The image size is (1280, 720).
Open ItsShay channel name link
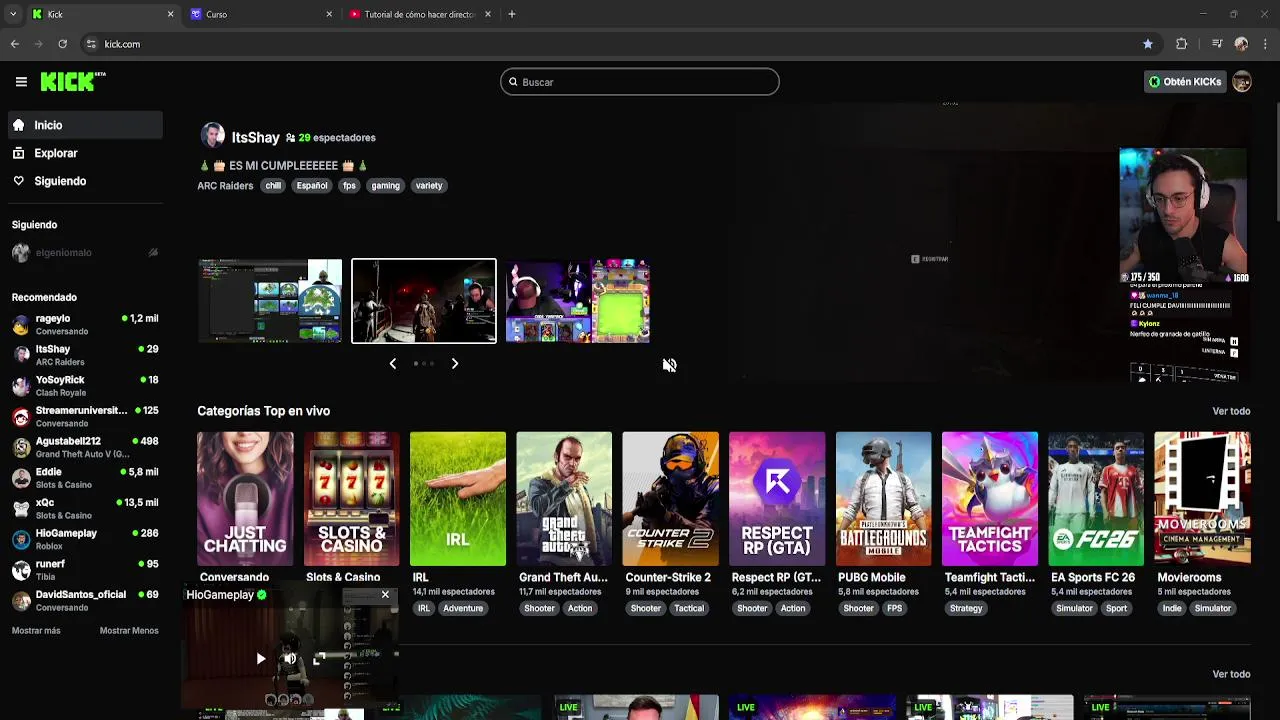pyautogui.click(x=255, y=137)
